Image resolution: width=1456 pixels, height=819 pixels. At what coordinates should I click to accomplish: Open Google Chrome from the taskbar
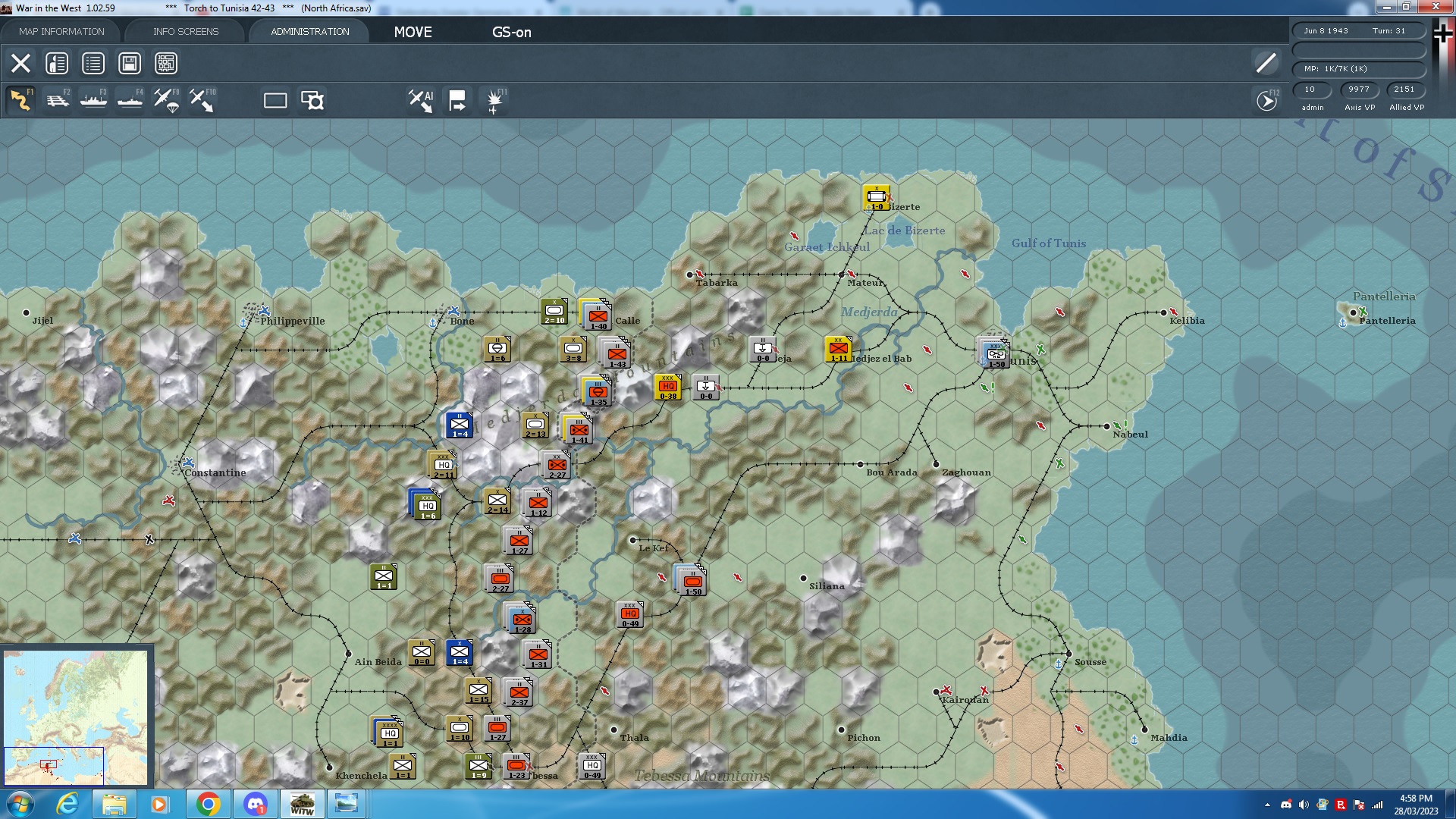208,803
